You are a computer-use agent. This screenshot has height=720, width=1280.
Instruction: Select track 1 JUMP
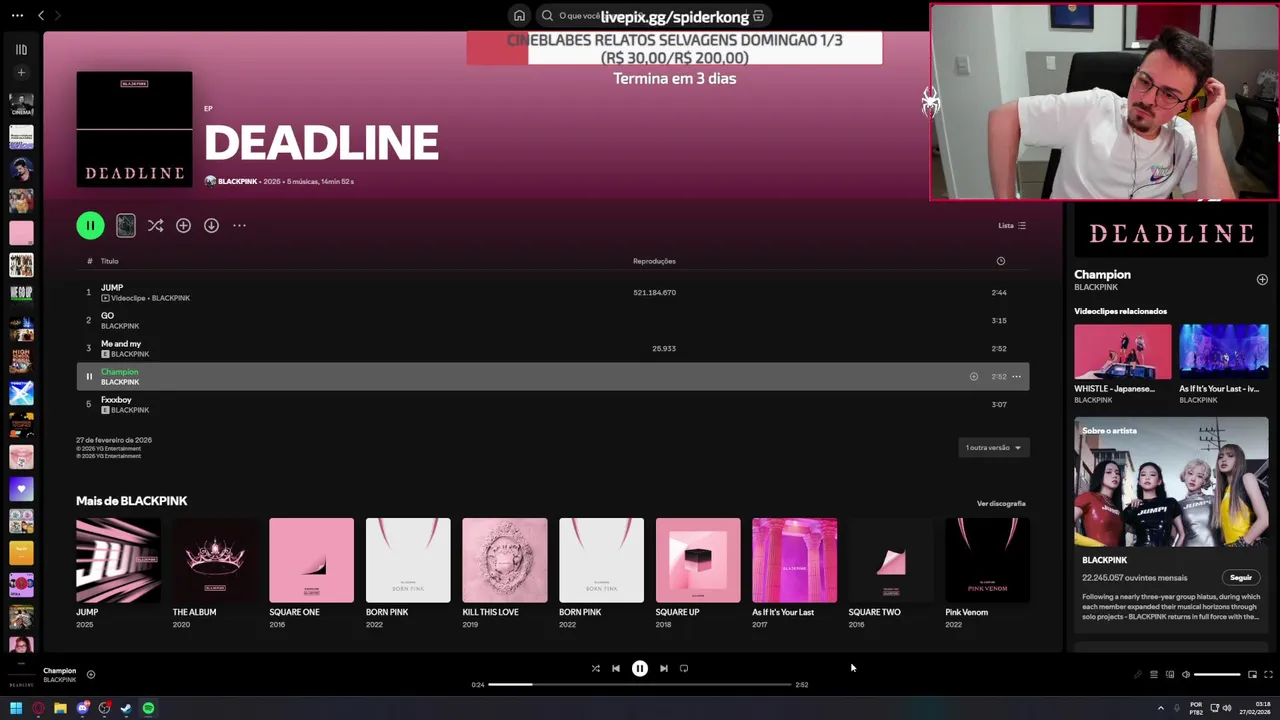(552, 293)
